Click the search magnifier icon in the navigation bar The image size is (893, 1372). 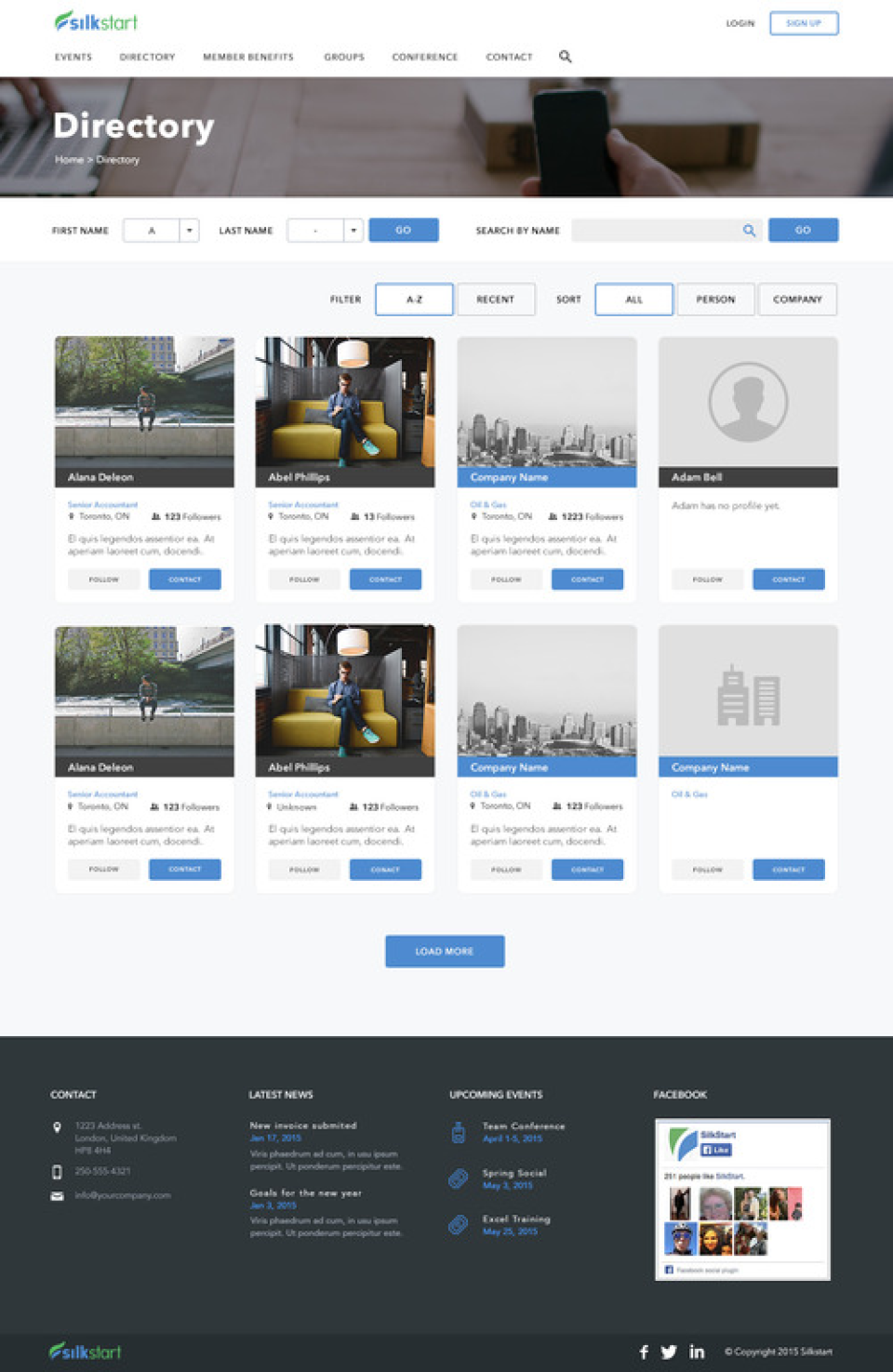pos(565,57)
